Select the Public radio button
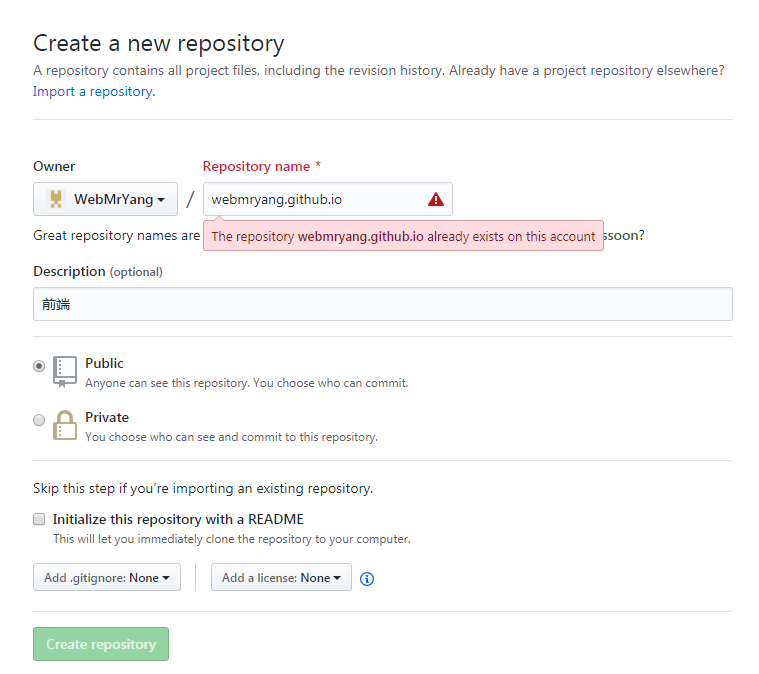This screenshot has width=759, height=674. [39, 366]
